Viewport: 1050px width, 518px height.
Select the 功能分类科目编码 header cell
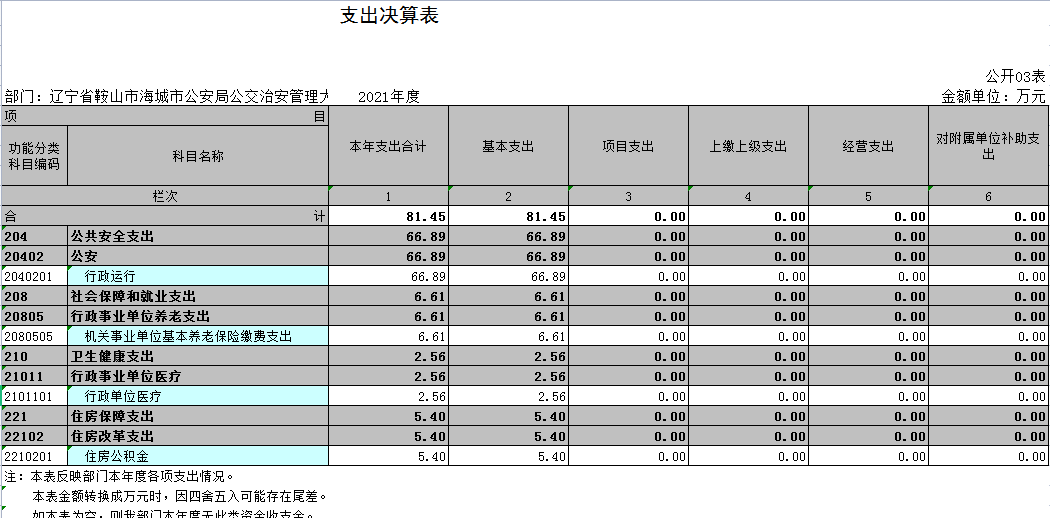tap(34, 155)
